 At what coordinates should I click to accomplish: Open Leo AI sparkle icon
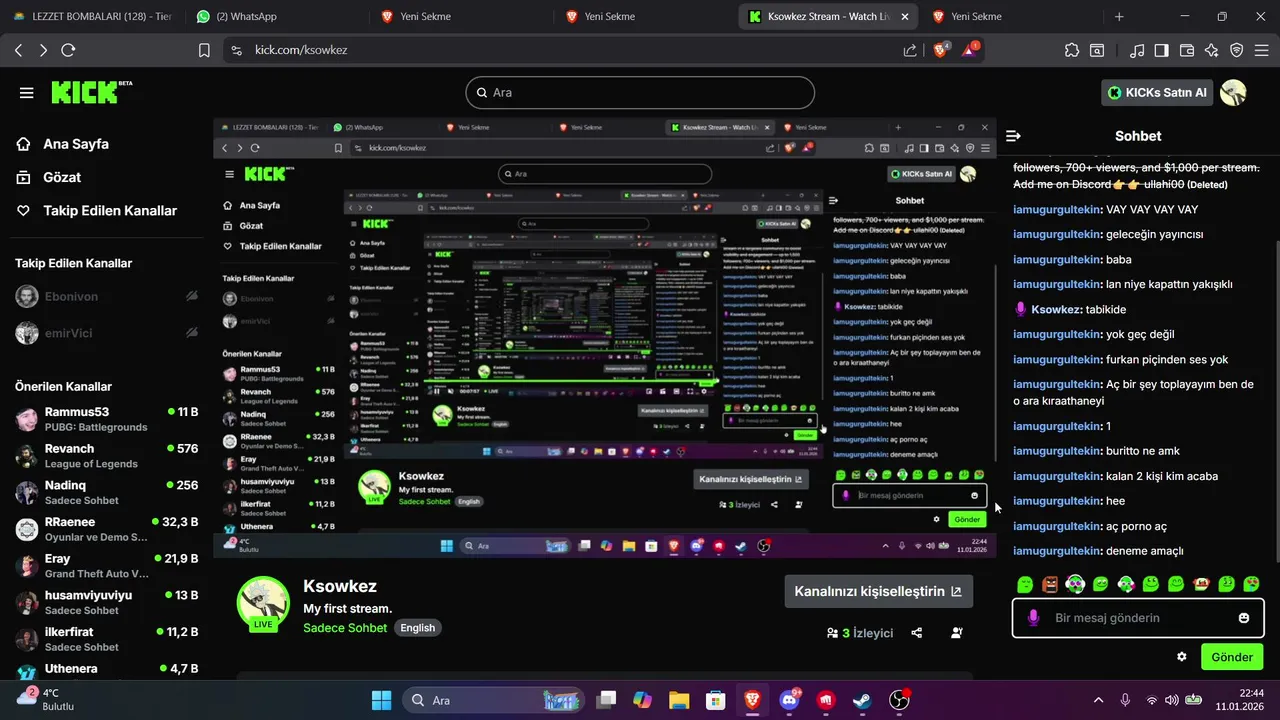pos(1212,50)
